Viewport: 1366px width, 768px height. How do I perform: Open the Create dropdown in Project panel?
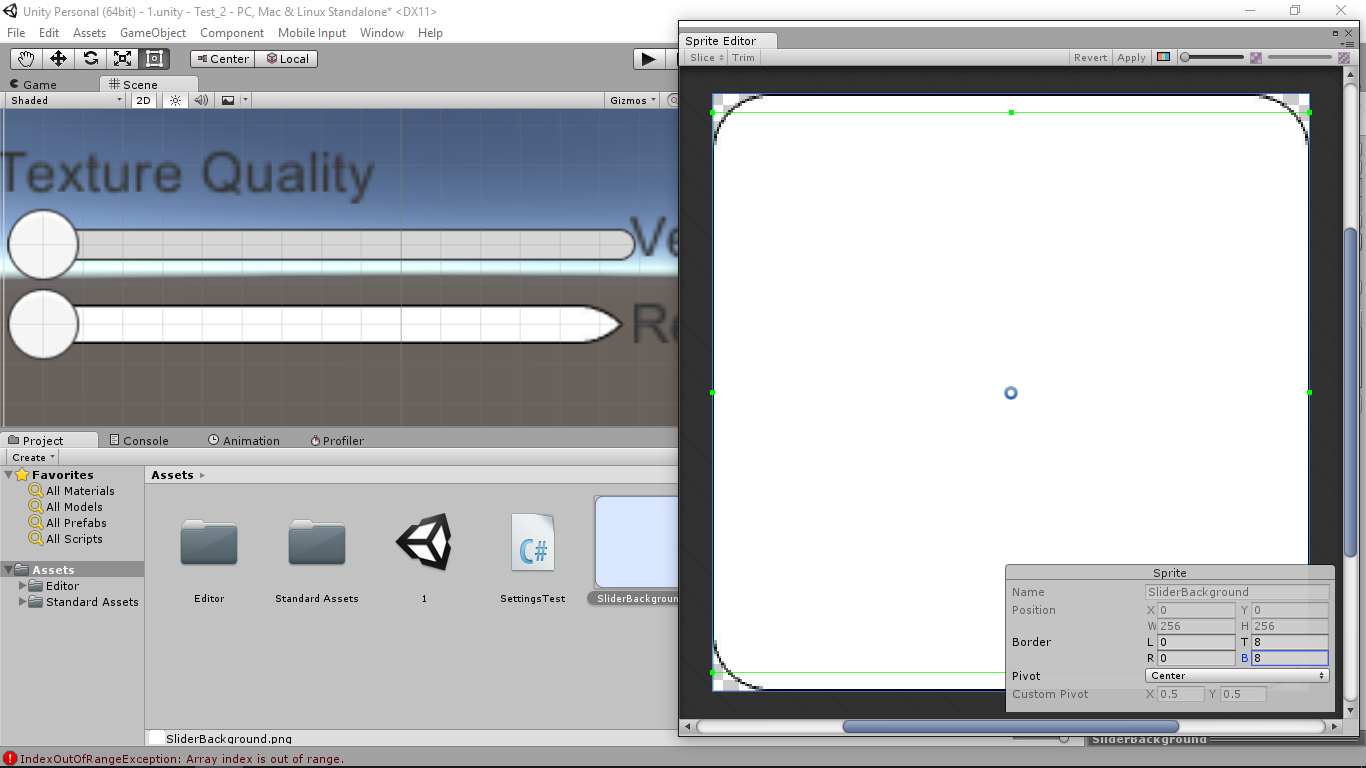(x=33, y=457)
